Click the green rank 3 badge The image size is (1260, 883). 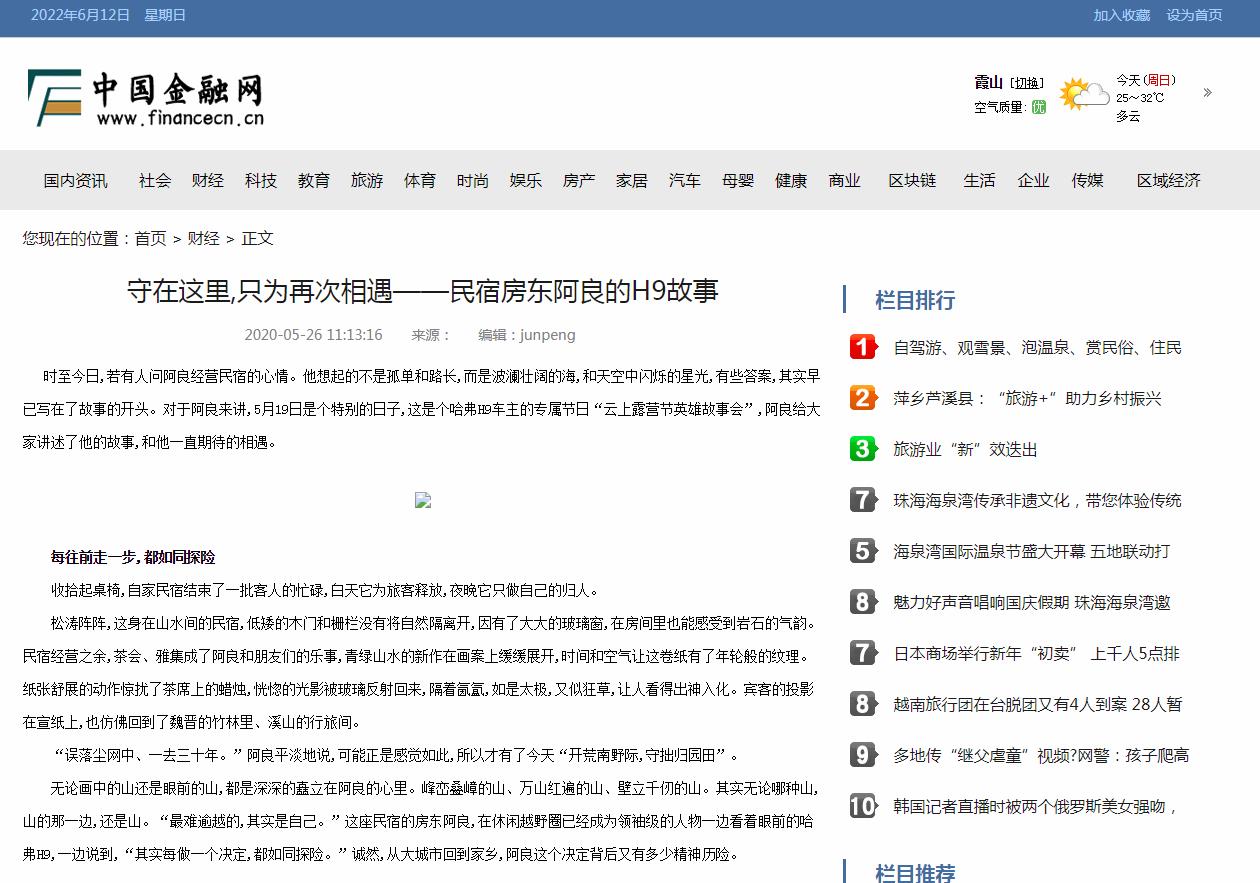863,449
